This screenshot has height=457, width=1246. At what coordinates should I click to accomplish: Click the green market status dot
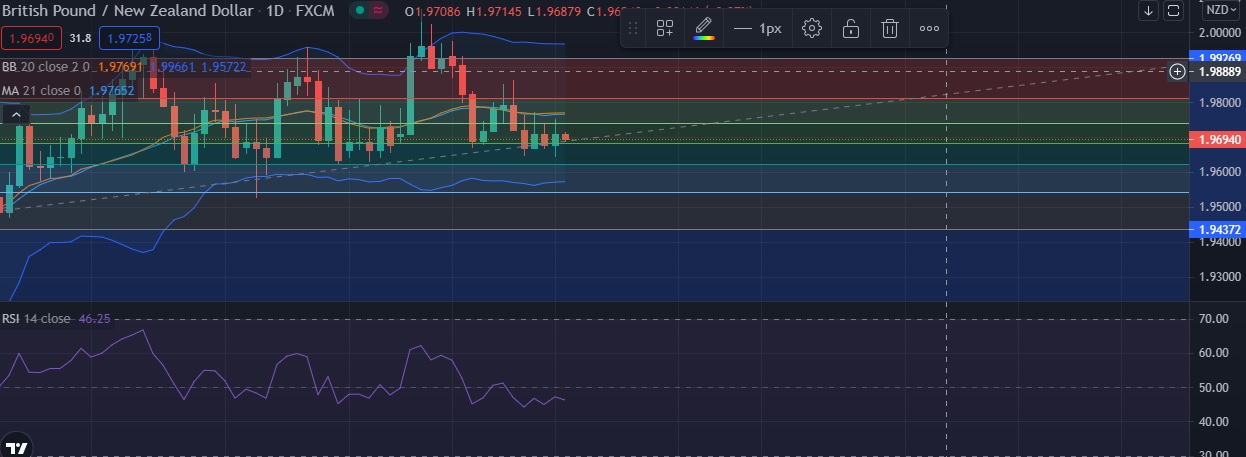(x=358, y=11)
